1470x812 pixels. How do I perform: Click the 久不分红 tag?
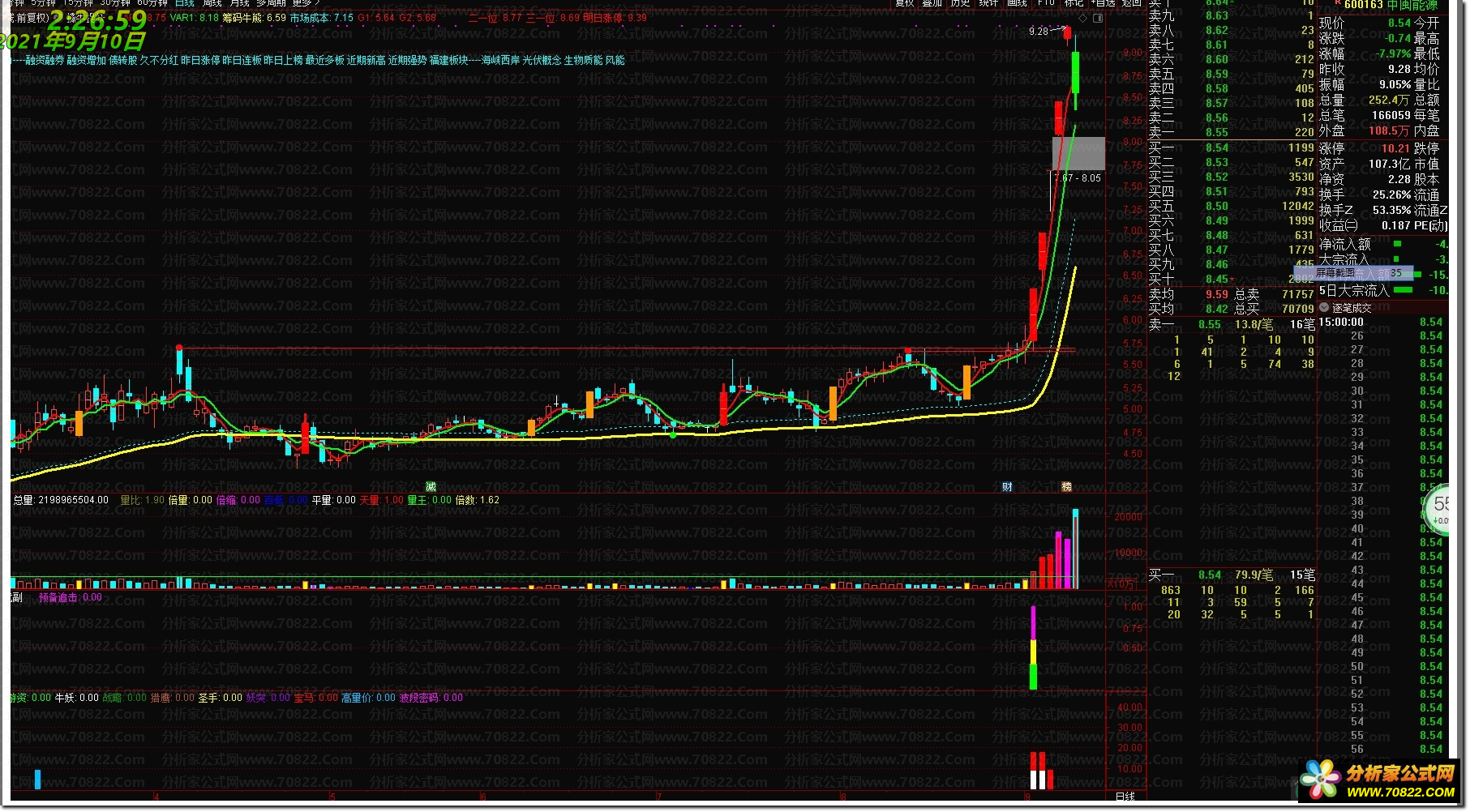pyautogui.click(x=159, y=61)
